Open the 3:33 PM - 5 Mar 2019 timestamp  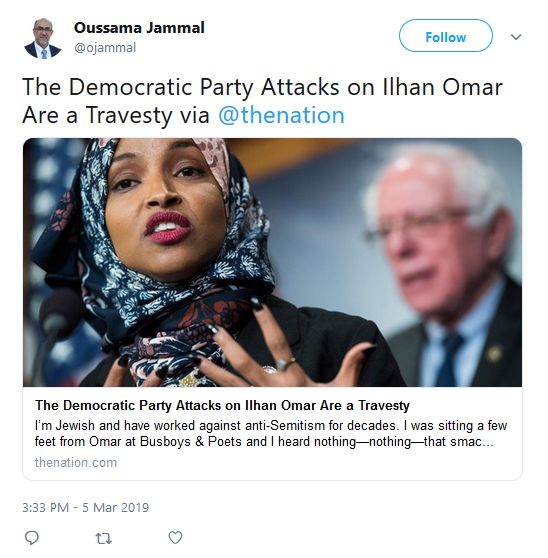tap(85, 507)
